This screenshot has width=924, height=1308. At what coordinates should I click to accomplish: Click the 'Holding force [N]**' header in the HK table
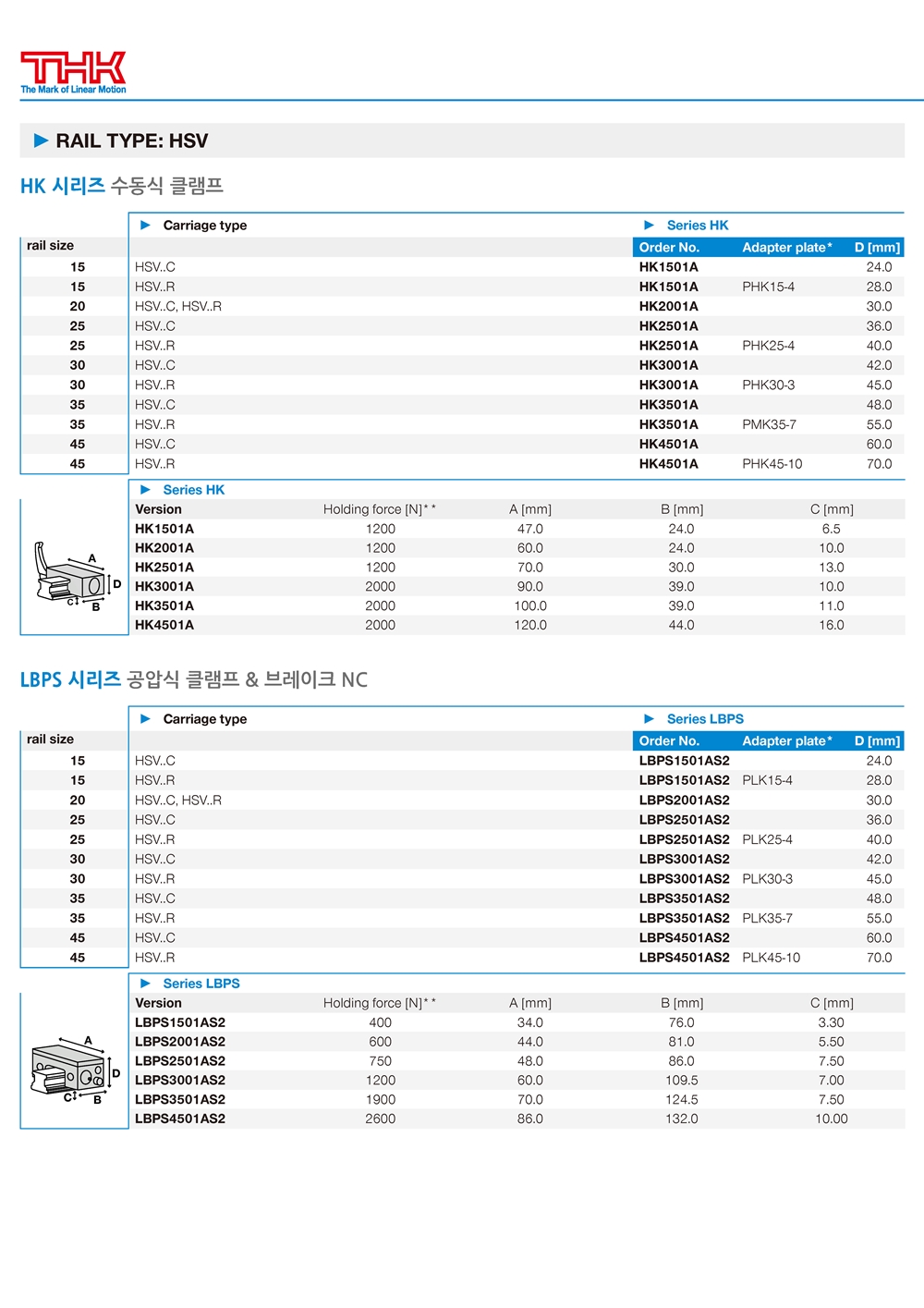click(x=380, y=509)
